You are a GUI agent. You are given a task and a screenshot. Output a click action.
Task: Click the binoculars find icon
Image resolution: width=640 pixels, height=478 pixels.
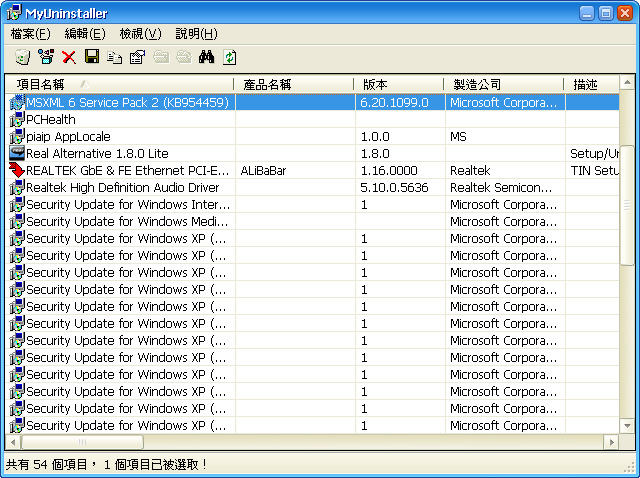207,57
